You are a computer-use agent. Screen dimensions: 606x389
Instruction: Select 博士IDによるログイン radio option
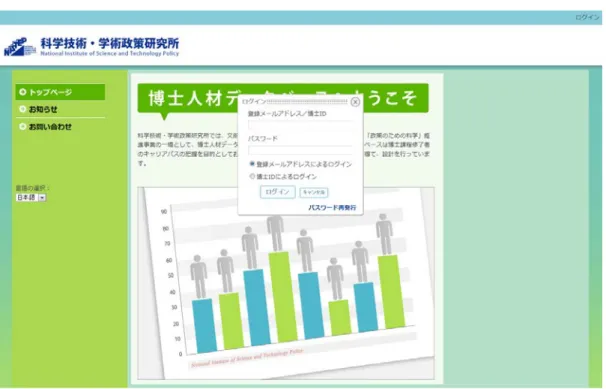point(252,176)
